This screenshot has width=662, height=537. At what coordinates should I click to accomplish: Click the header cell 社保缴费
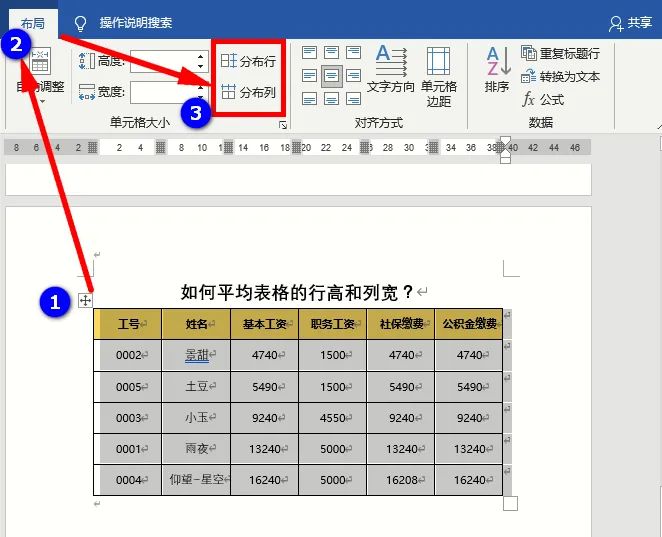(x=401, y=324)
